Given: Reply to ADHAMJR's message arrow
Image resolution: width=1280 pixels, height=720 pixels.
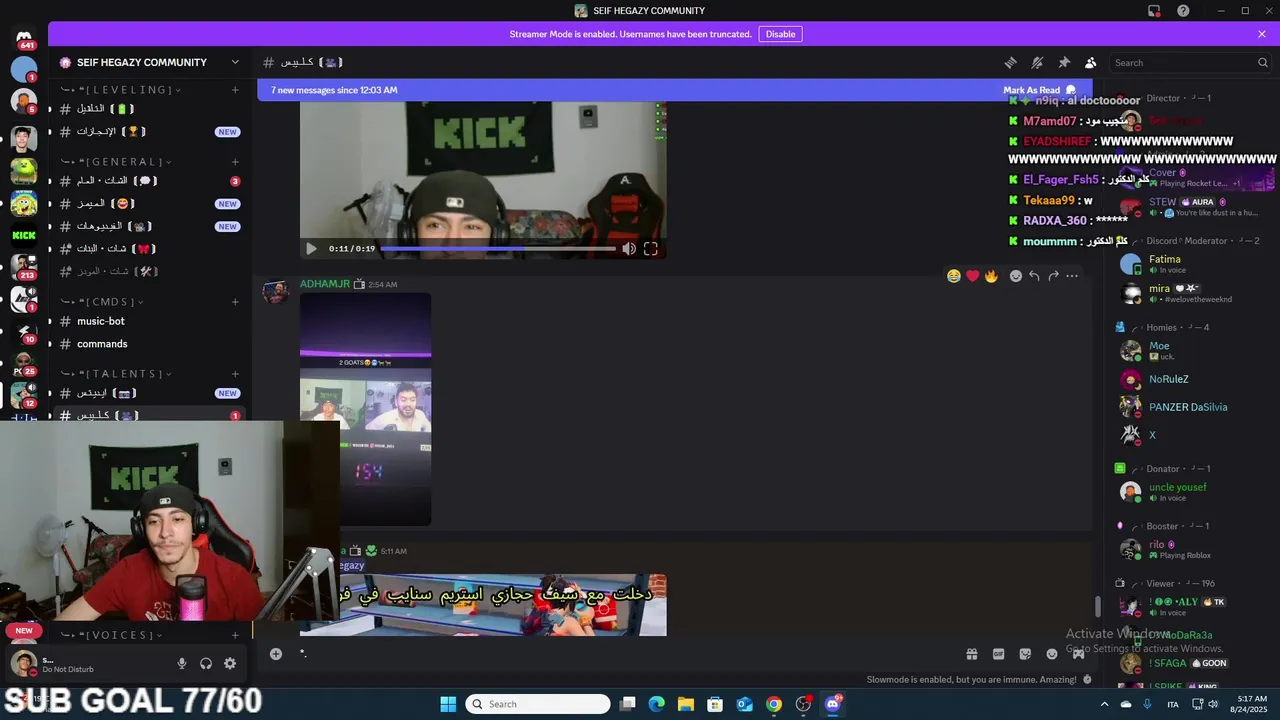Looking at the screenshot, I should (1035, 276).
